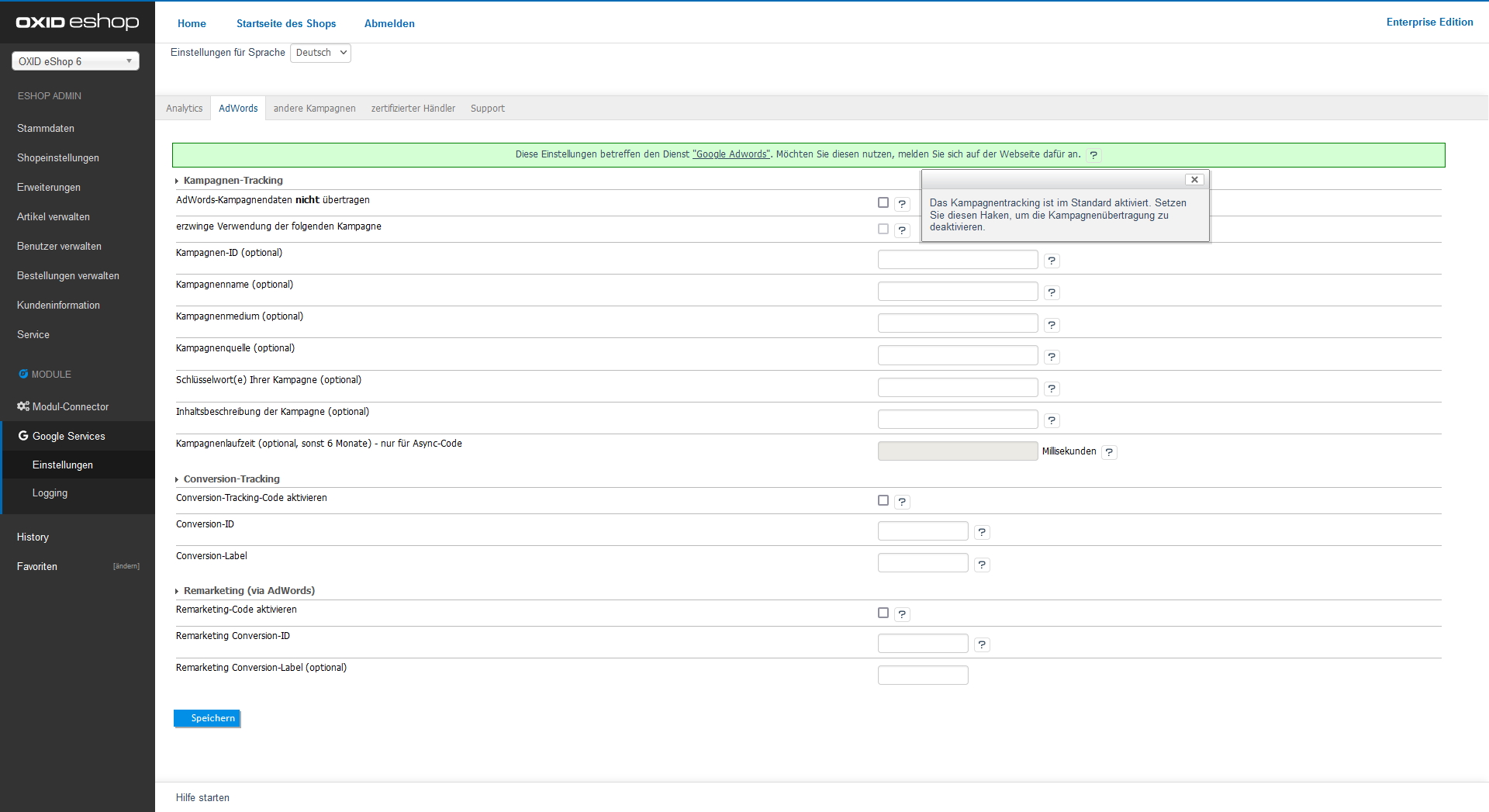Check AdWords-Kampagnendaten nicht übertragen box

click(883, 202)
